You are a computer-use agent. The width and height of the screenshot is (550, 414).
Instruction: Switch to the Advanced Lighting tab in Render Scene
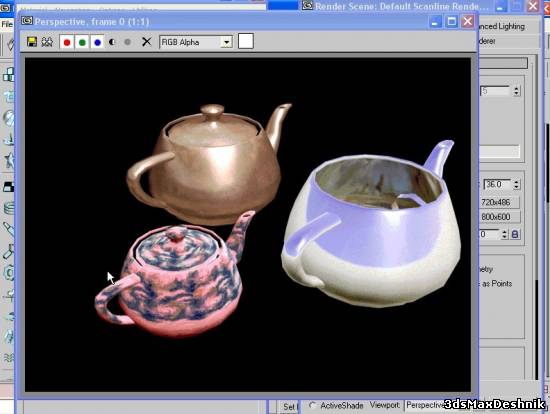[502, 27]
